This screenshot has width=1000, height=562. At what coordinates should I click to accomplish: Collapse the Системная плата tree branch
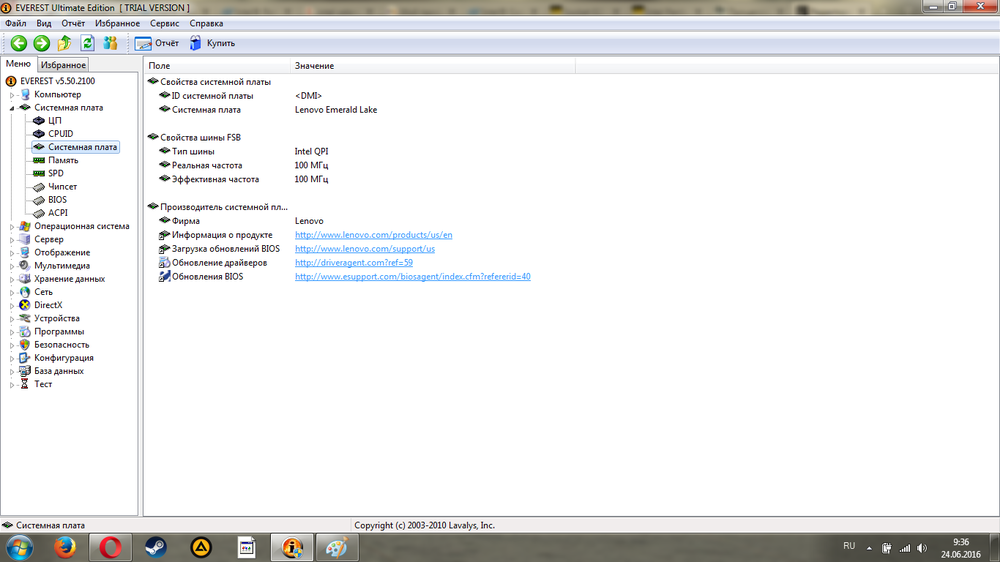point(12,108)
